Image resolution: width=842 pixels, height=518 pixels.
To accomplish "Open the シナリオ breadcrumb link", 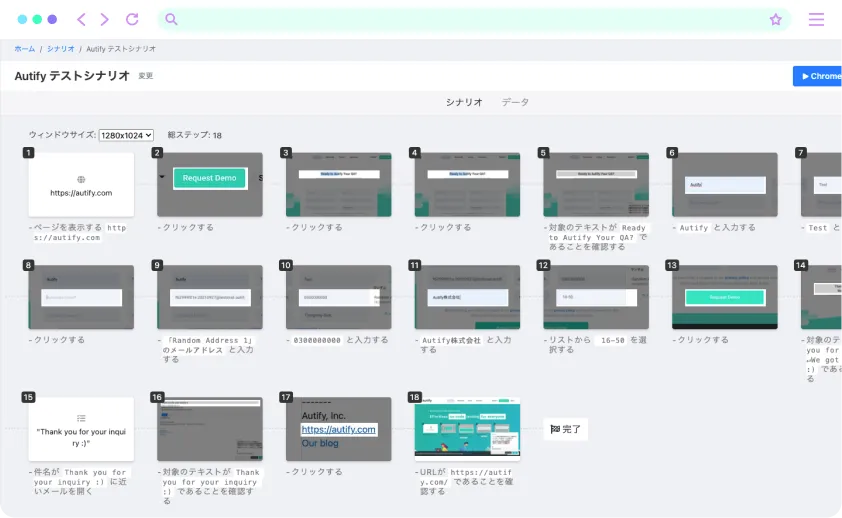I will coord(61,49).
